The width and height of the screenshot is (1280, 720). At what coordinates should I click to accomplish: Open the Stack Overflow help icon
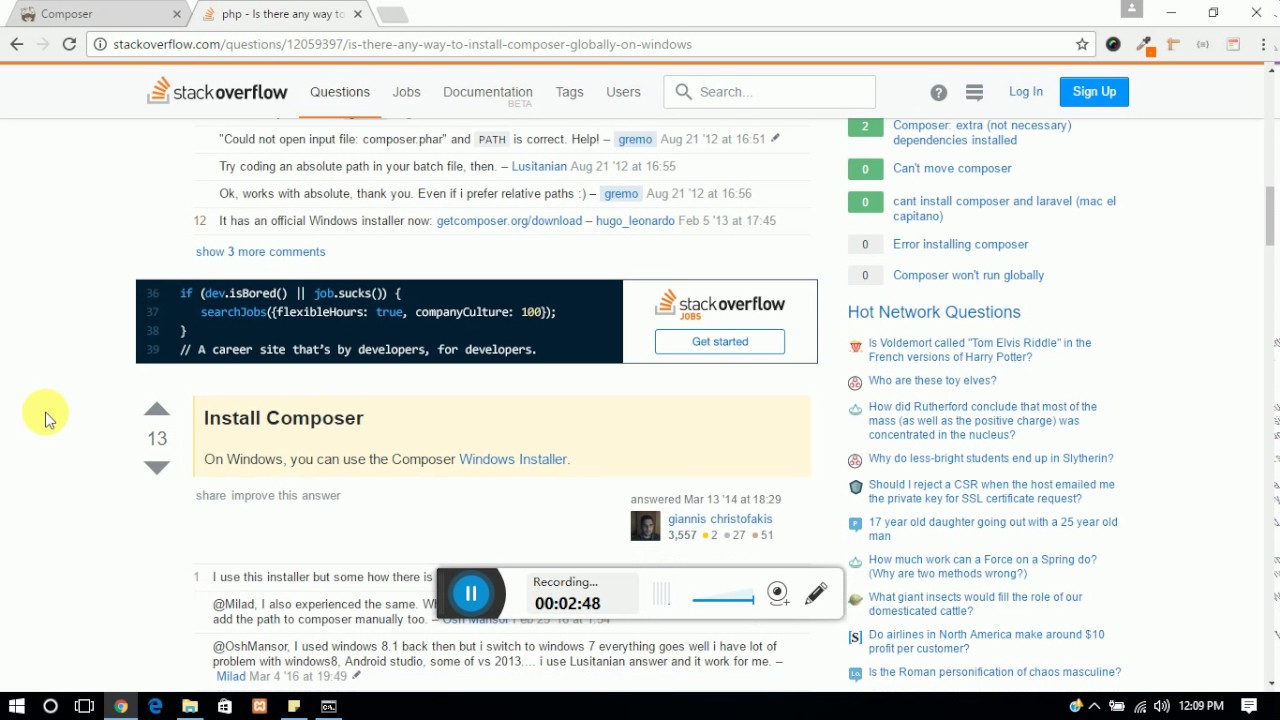[x=938, y=92]
